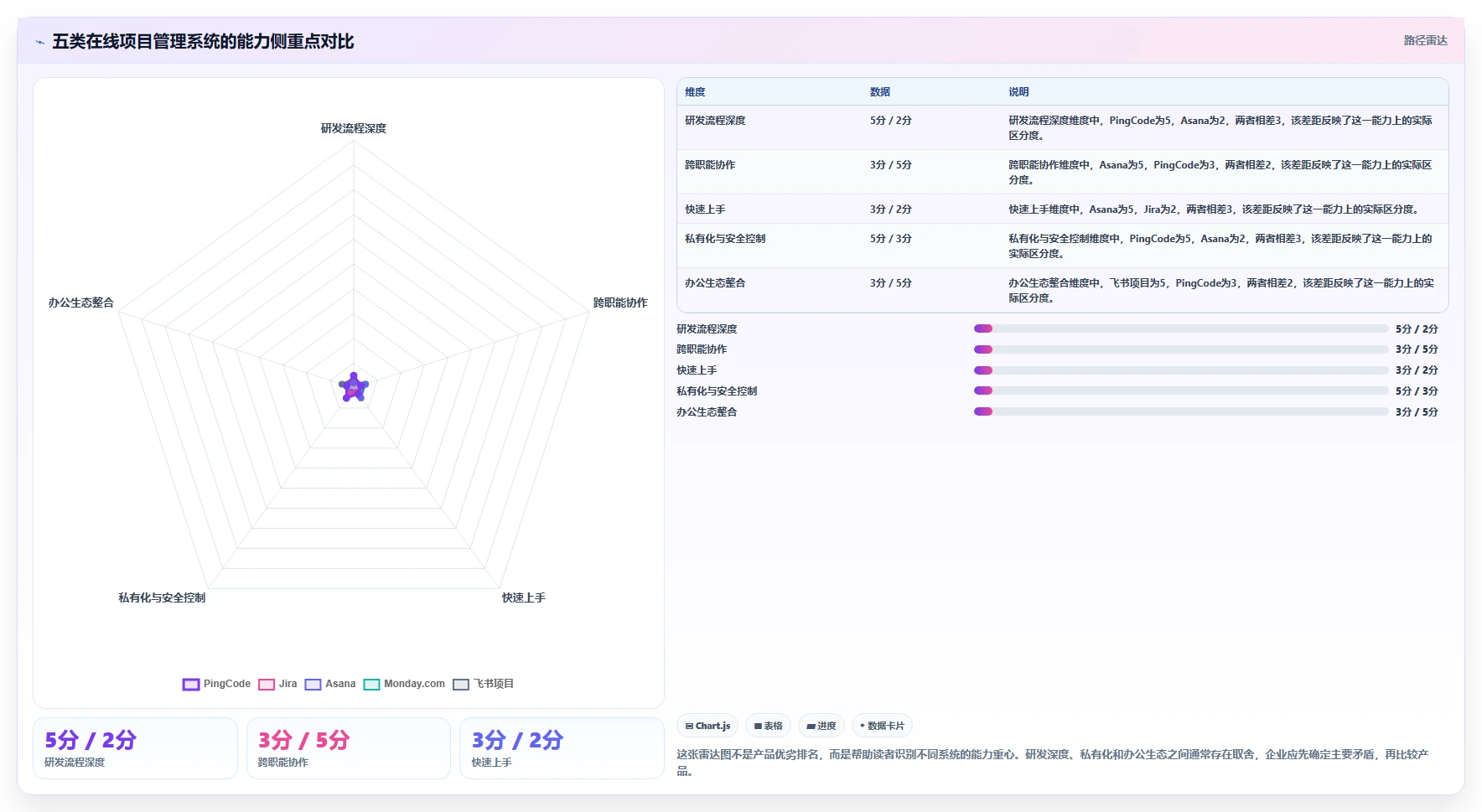
Task: Click the 快速上手 table row cell
Action: [705, 209]
